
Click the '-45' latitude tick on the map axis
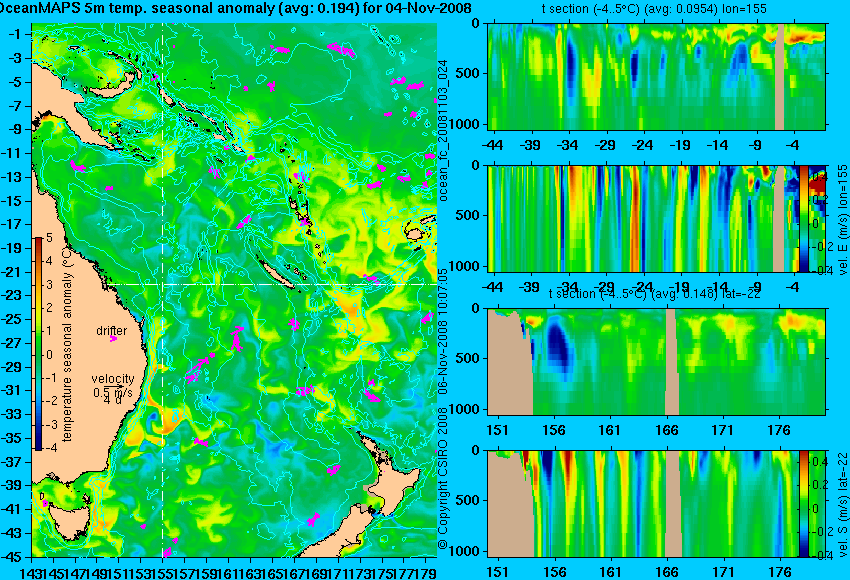(x=14, y=557)
